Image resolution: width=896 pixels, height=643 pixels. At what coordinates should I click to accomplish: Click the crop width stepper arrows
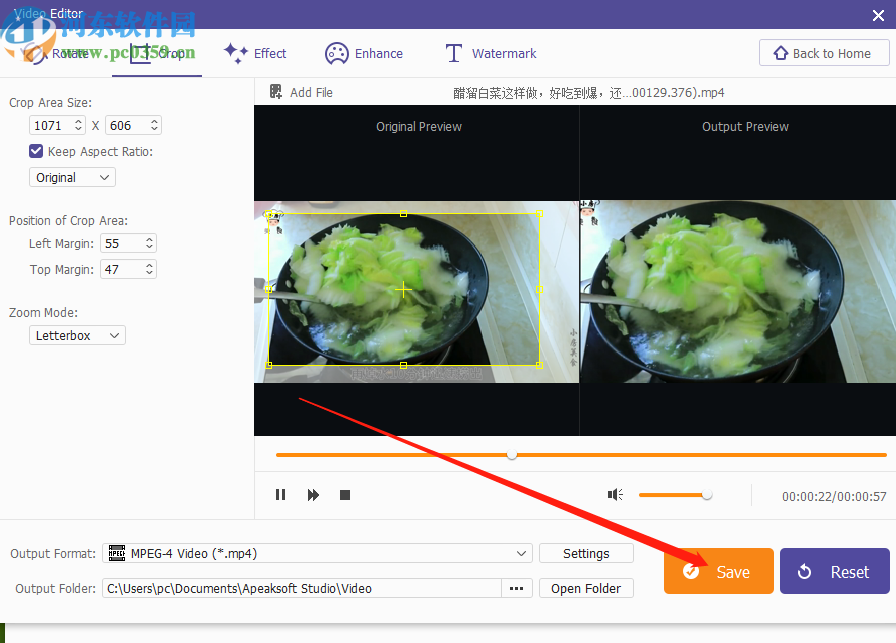79,125
